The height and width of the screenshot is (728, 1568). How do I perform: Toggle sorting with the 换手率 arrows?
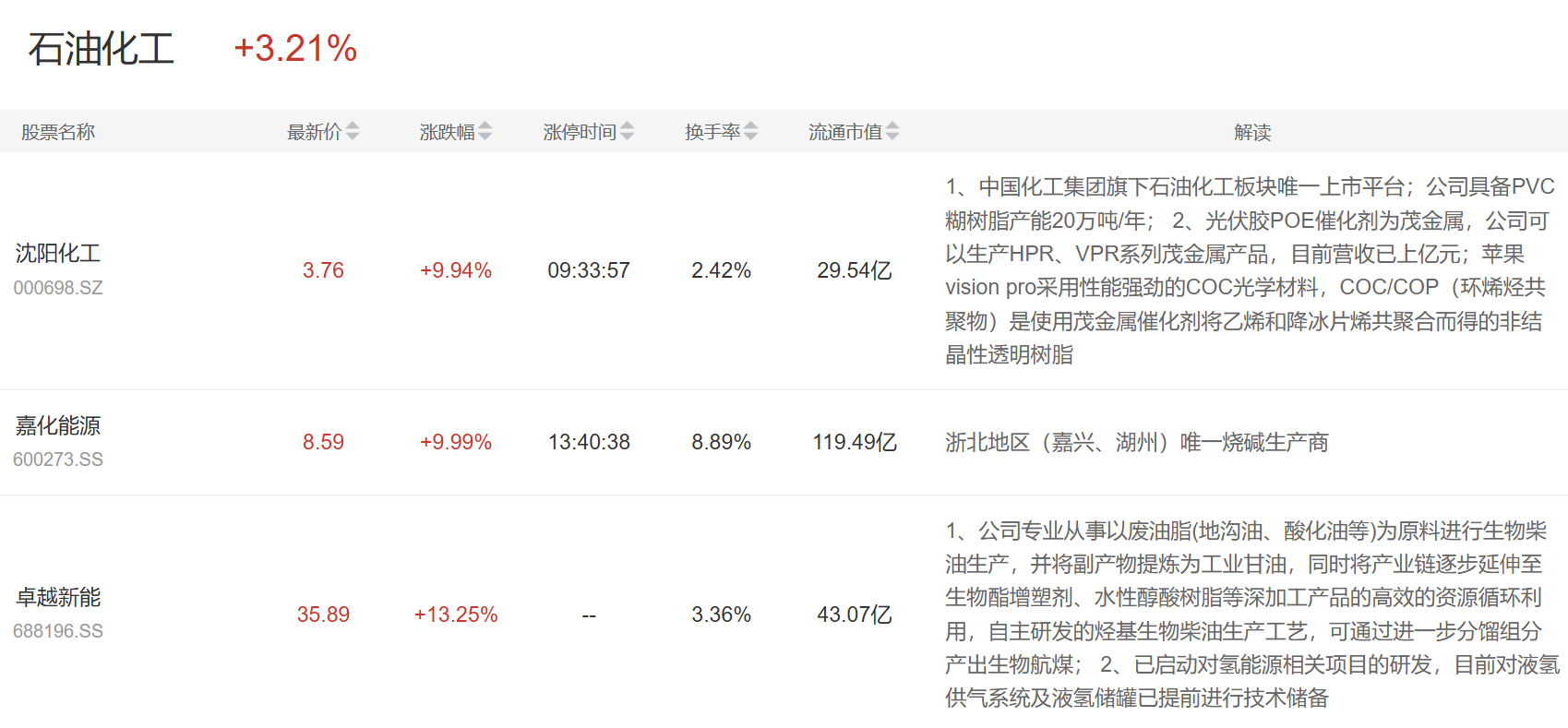pyautogui.click(x=751, y=132)
